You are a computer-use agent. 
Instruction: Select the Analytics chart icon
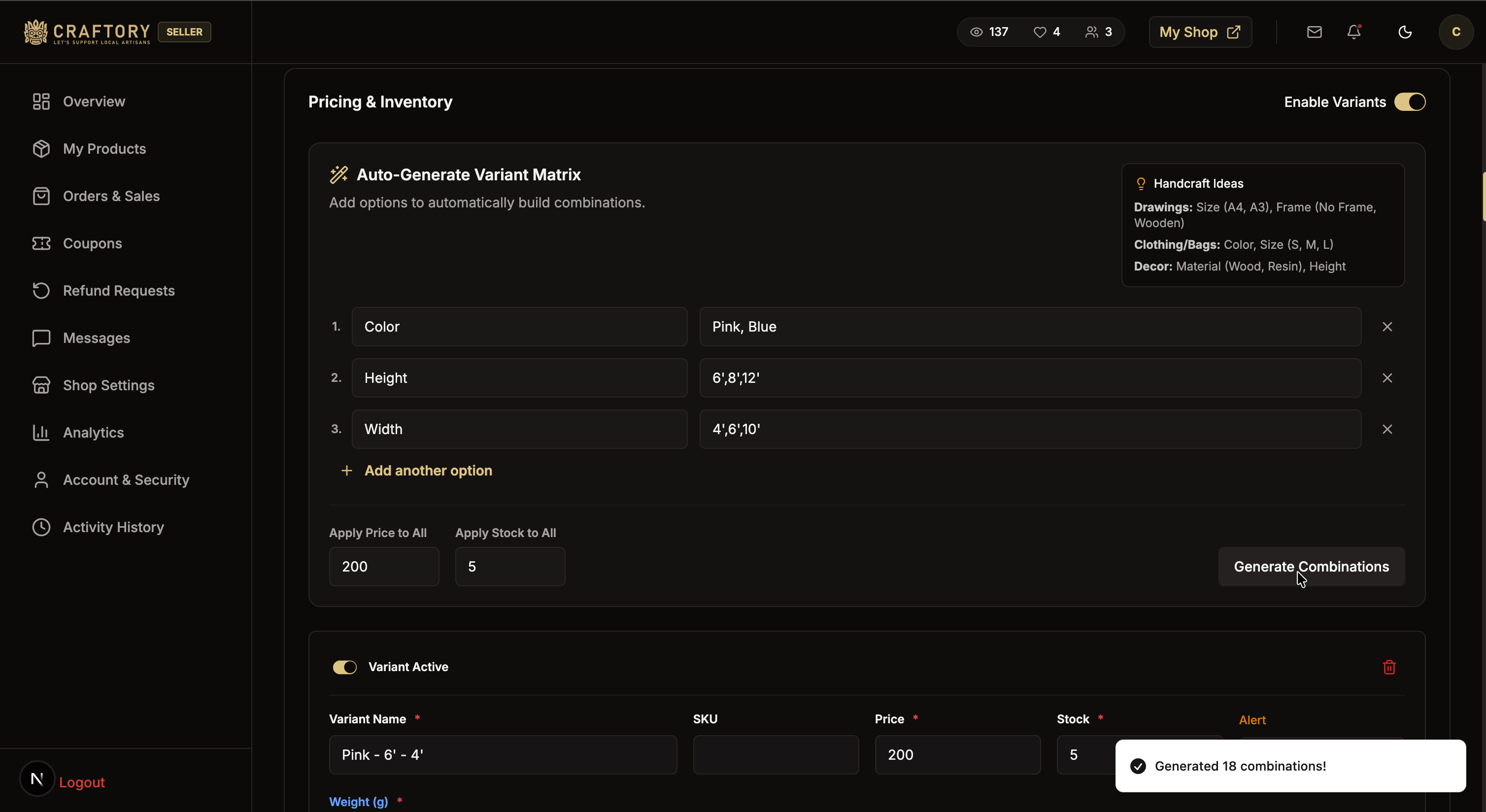tap(41, 432)
